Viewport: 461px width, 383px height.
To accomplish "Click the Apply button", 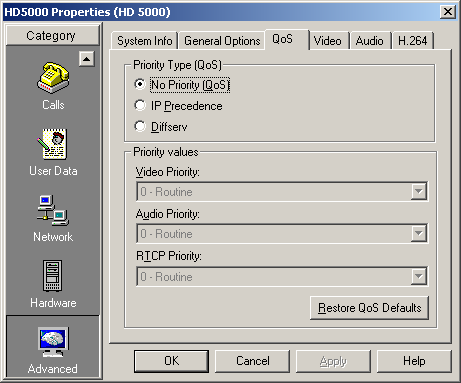I will (333, 361).
